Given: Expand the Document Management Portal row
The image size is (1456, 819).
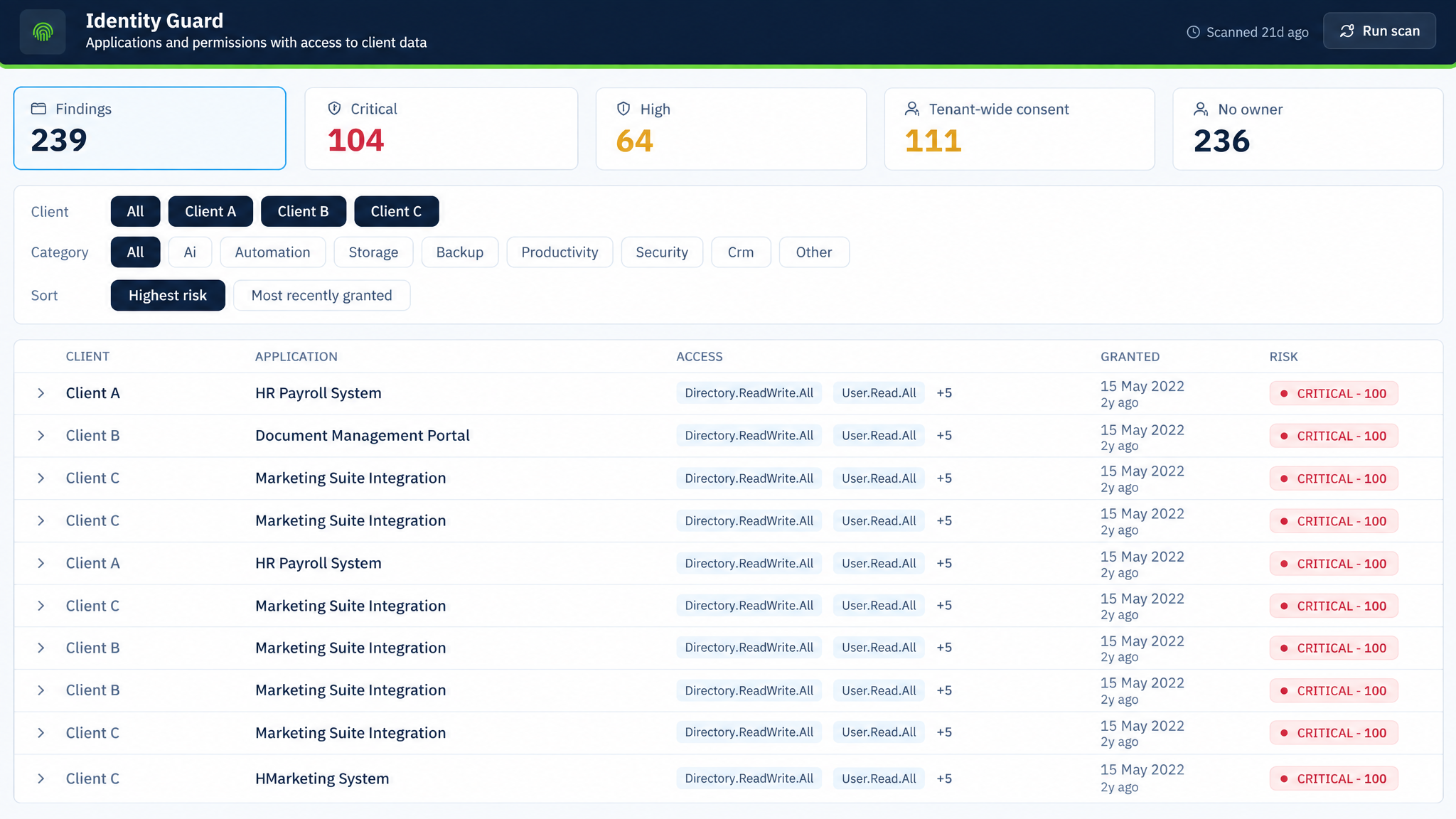Looking at the screenshot, I should point(41,436).
